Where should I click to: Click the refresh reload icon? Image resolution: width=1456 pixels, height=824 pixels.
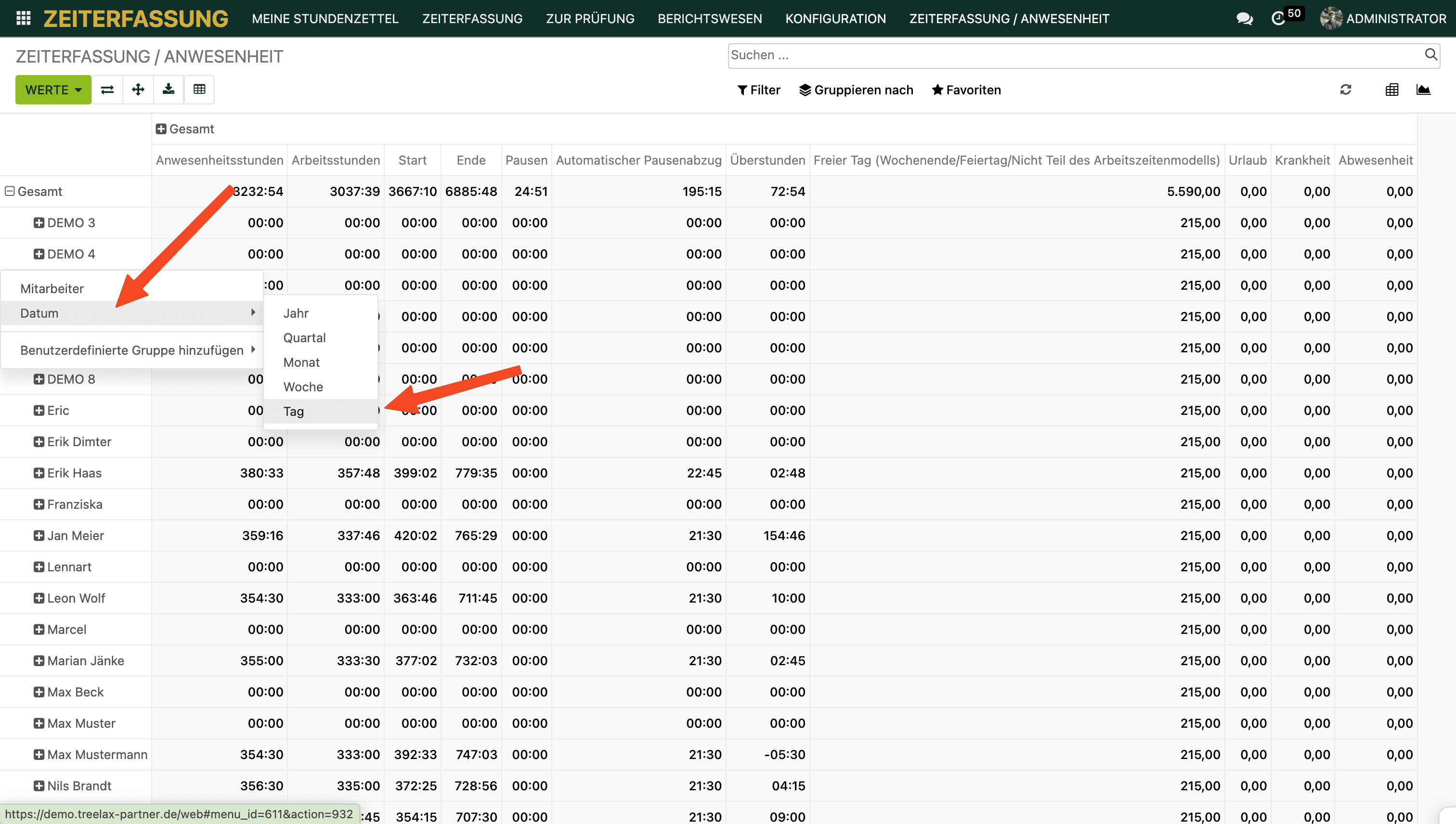(x=1346, y=90)
